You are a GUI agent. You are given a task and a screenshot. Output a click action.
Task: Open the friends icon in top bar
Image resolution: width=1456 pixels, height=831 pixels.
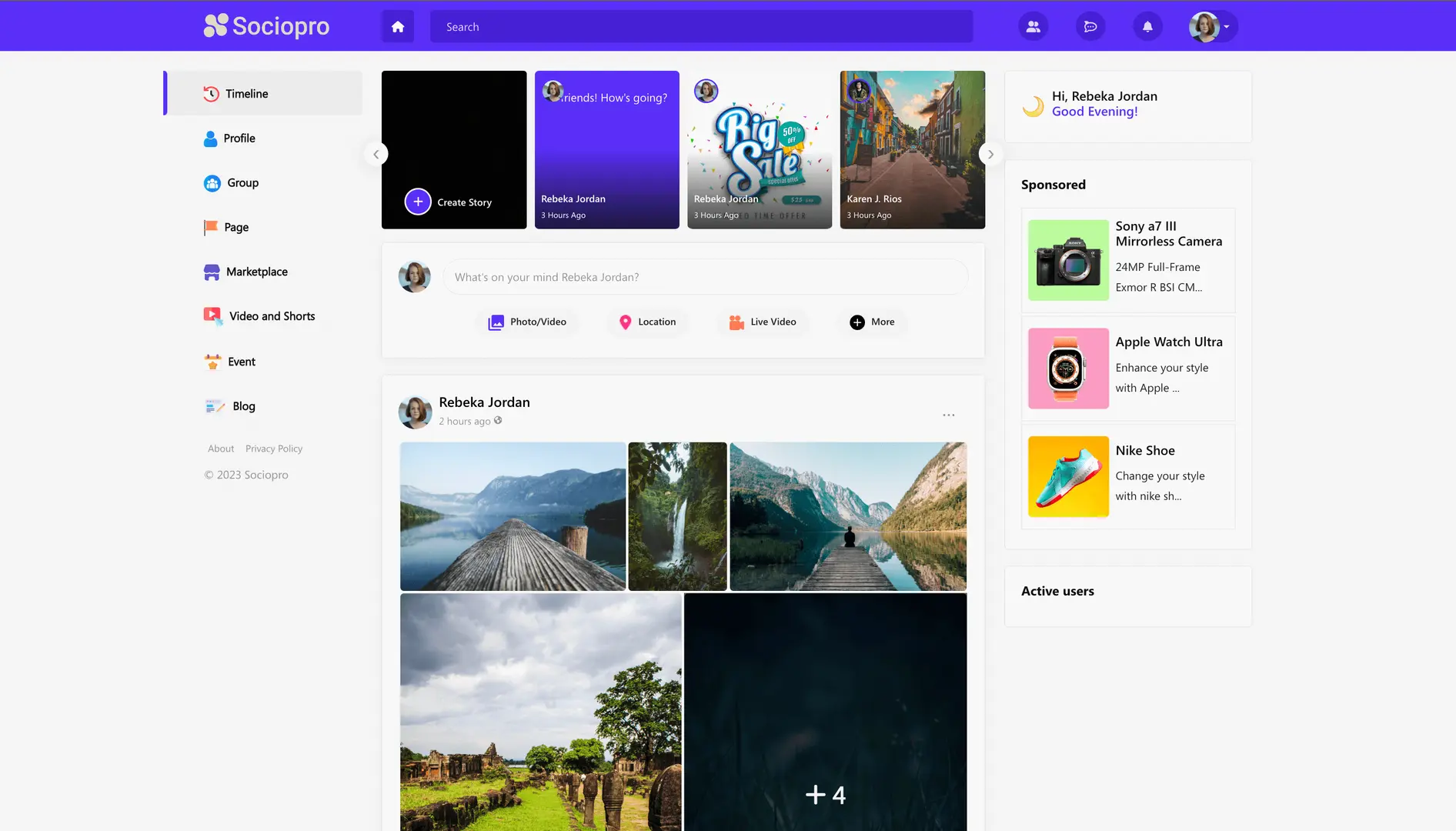1033,27
